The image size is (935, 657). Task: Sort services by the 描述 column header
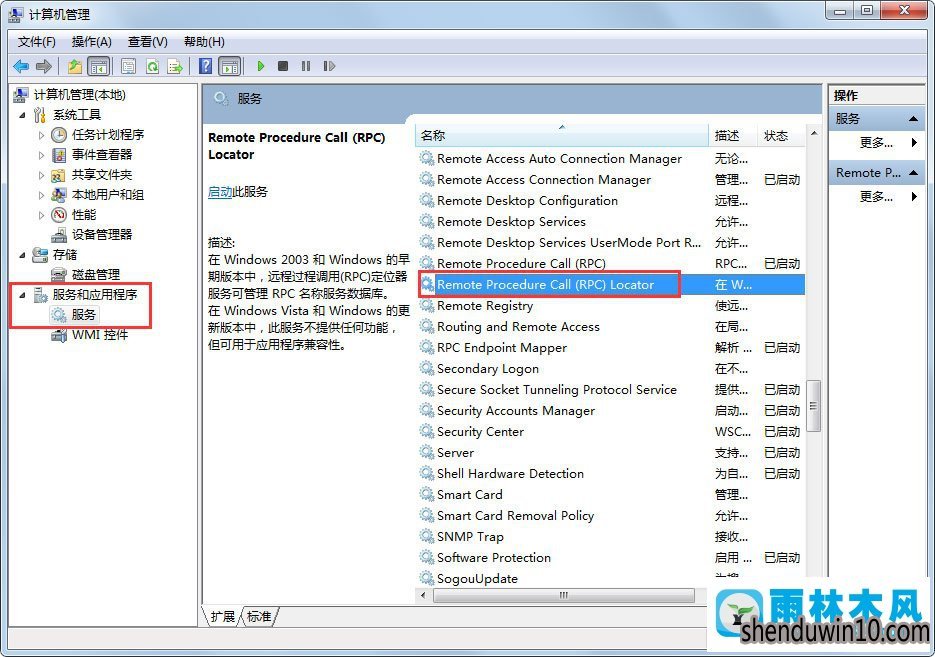(733, 136)
